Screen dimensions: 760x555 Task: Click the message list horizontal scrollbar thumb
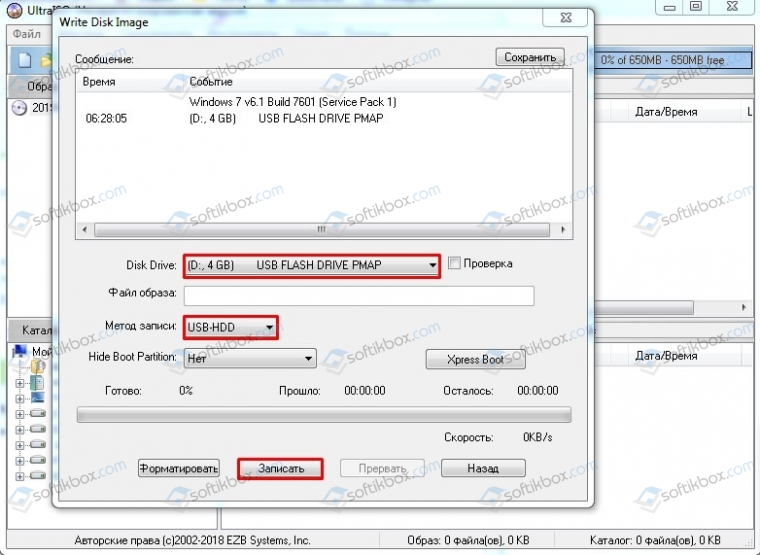322,229
